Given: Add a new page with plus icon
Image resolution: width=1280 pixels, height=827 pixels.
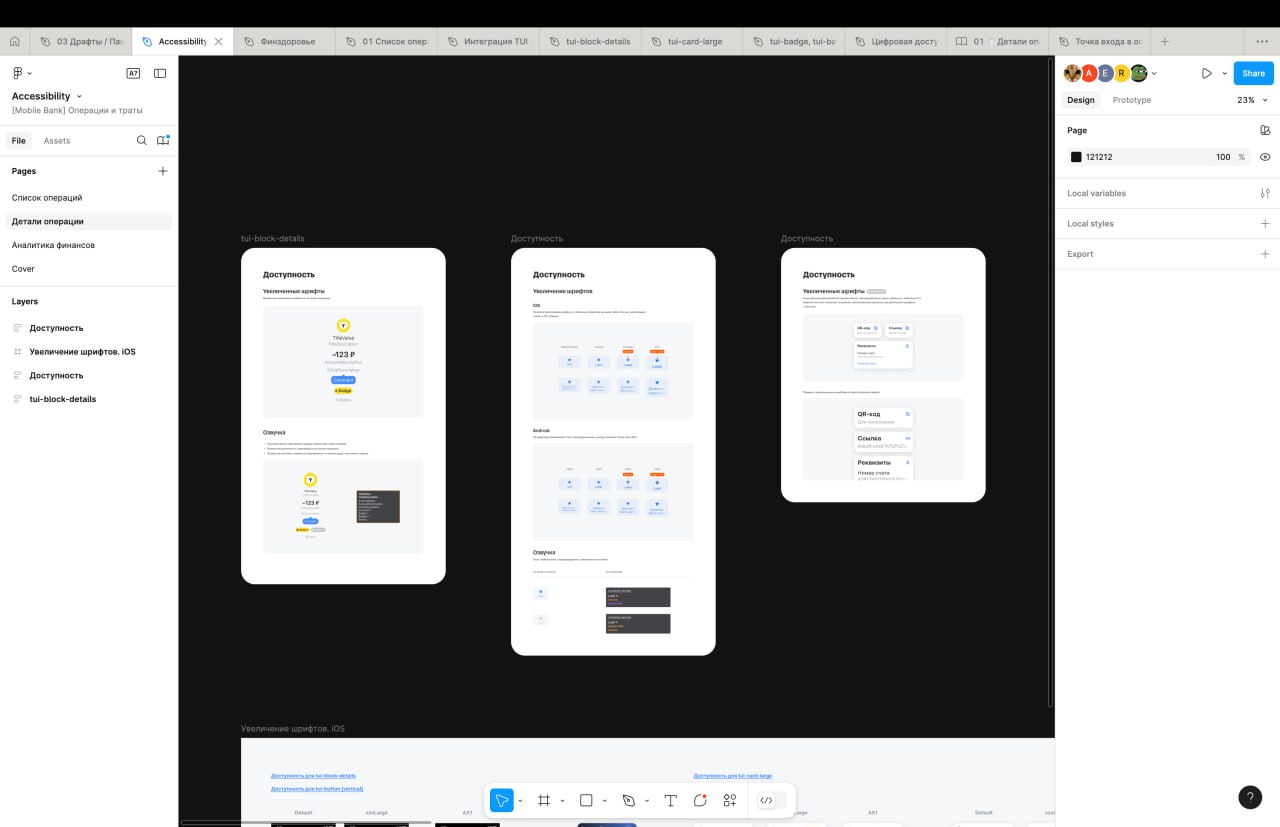Looking at the screenshot, I should pyautogui.click(x=163, y=171).
